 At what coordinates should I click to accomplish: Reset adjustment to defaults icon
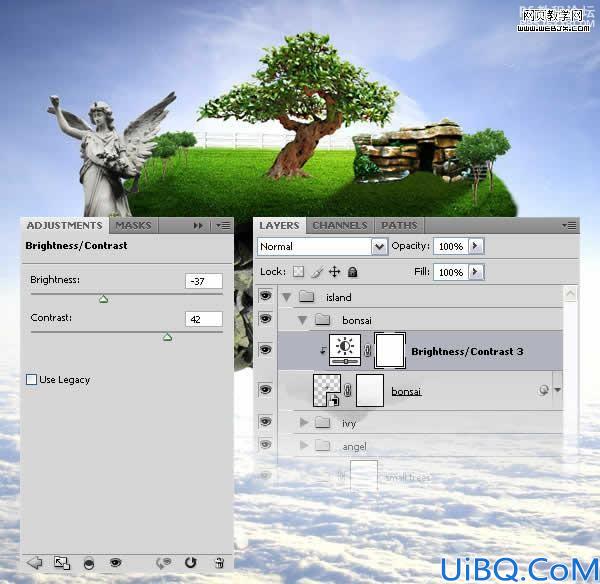tap(191, 563)
